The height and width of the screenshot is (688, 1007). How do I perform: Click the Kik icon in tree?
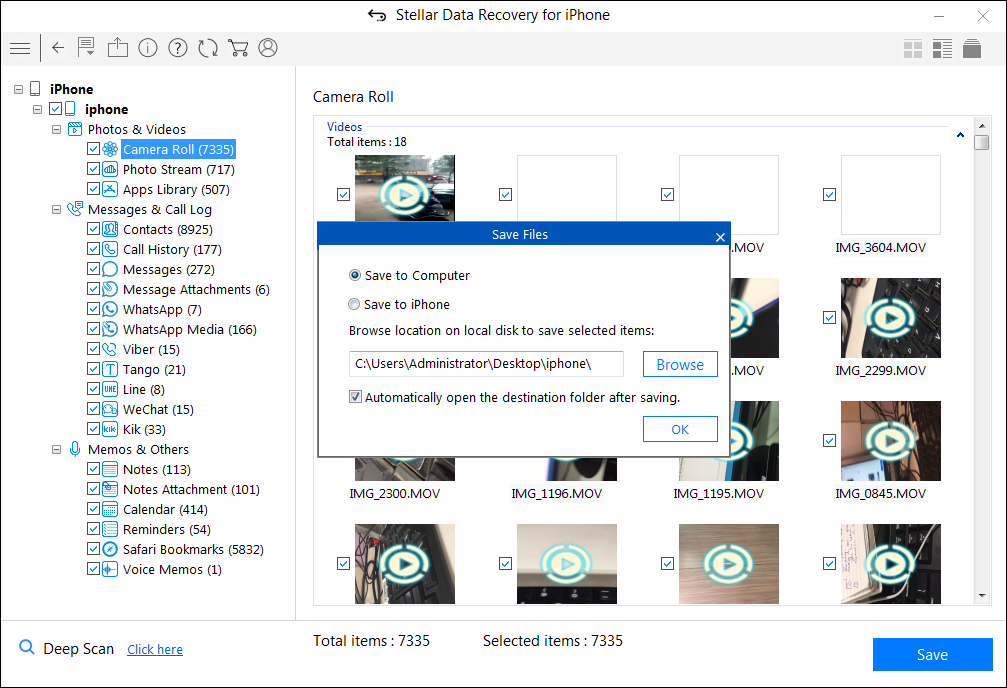110,429
